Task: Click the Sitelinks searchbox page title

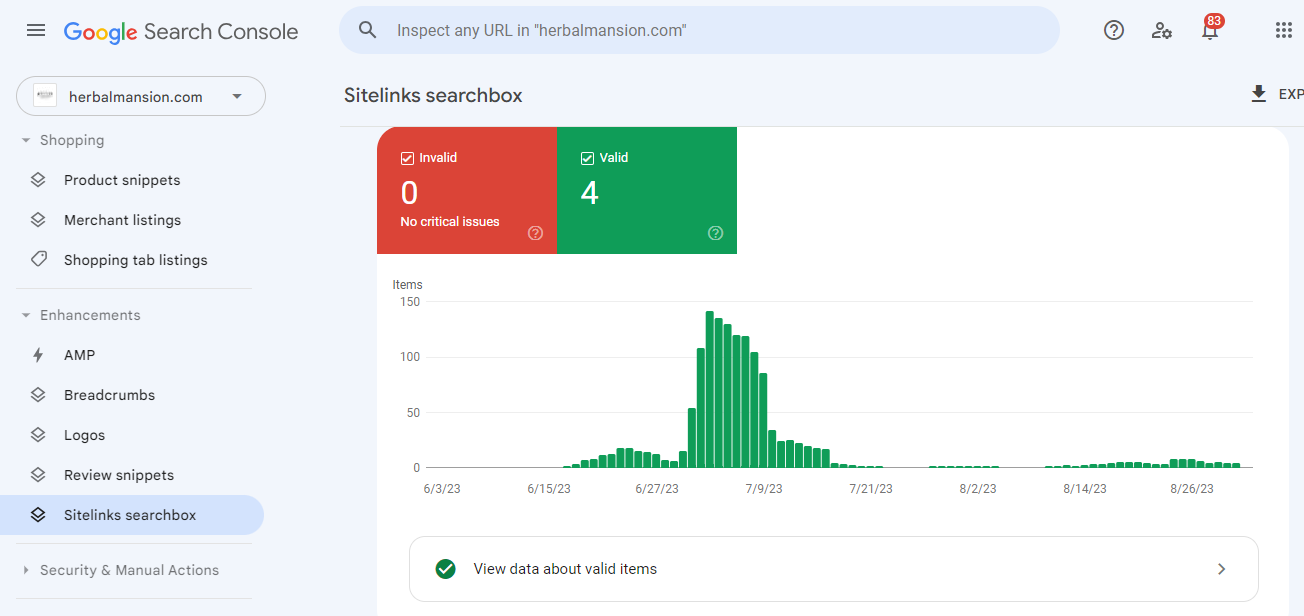Action: (433, 96)
